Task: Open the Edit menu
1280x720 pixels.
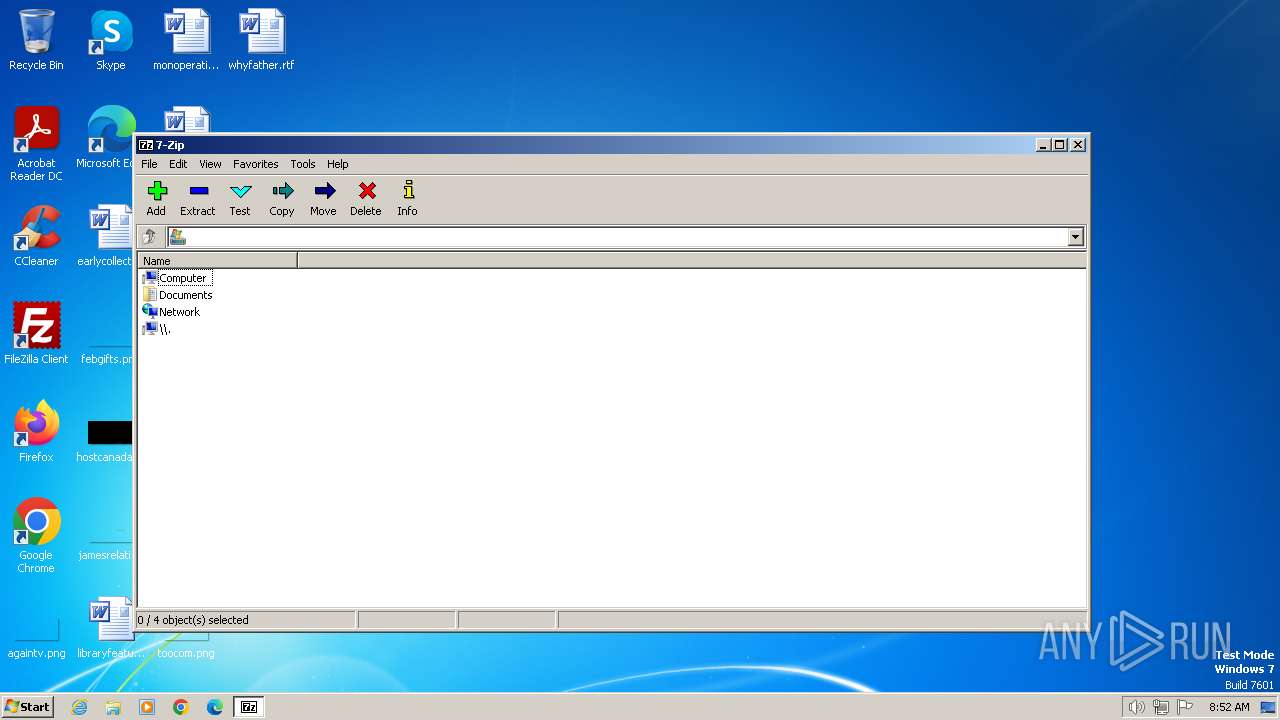Action: pos(178,164)
